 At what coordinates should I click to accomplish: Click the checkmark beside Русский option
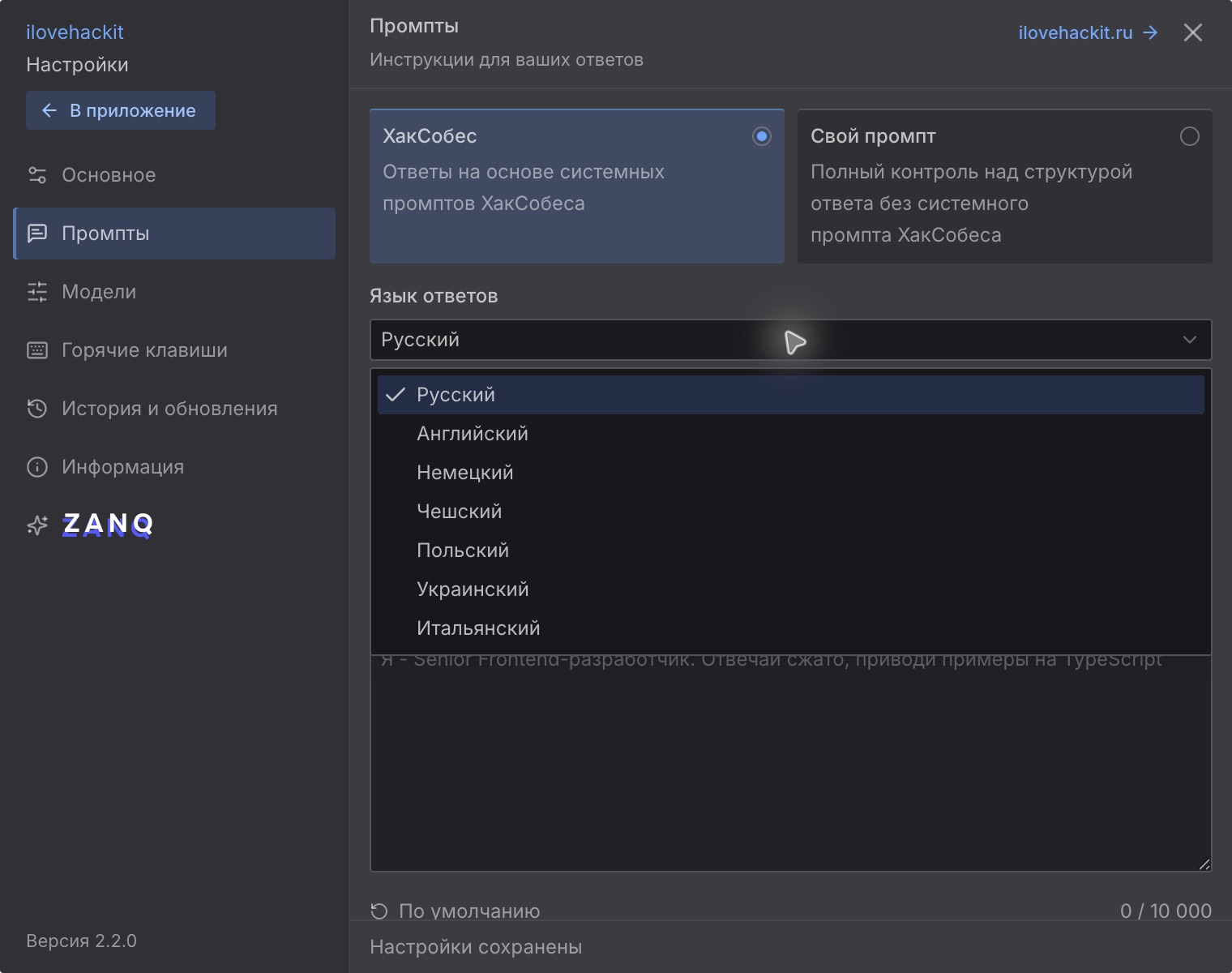click(x=396, y=395)
